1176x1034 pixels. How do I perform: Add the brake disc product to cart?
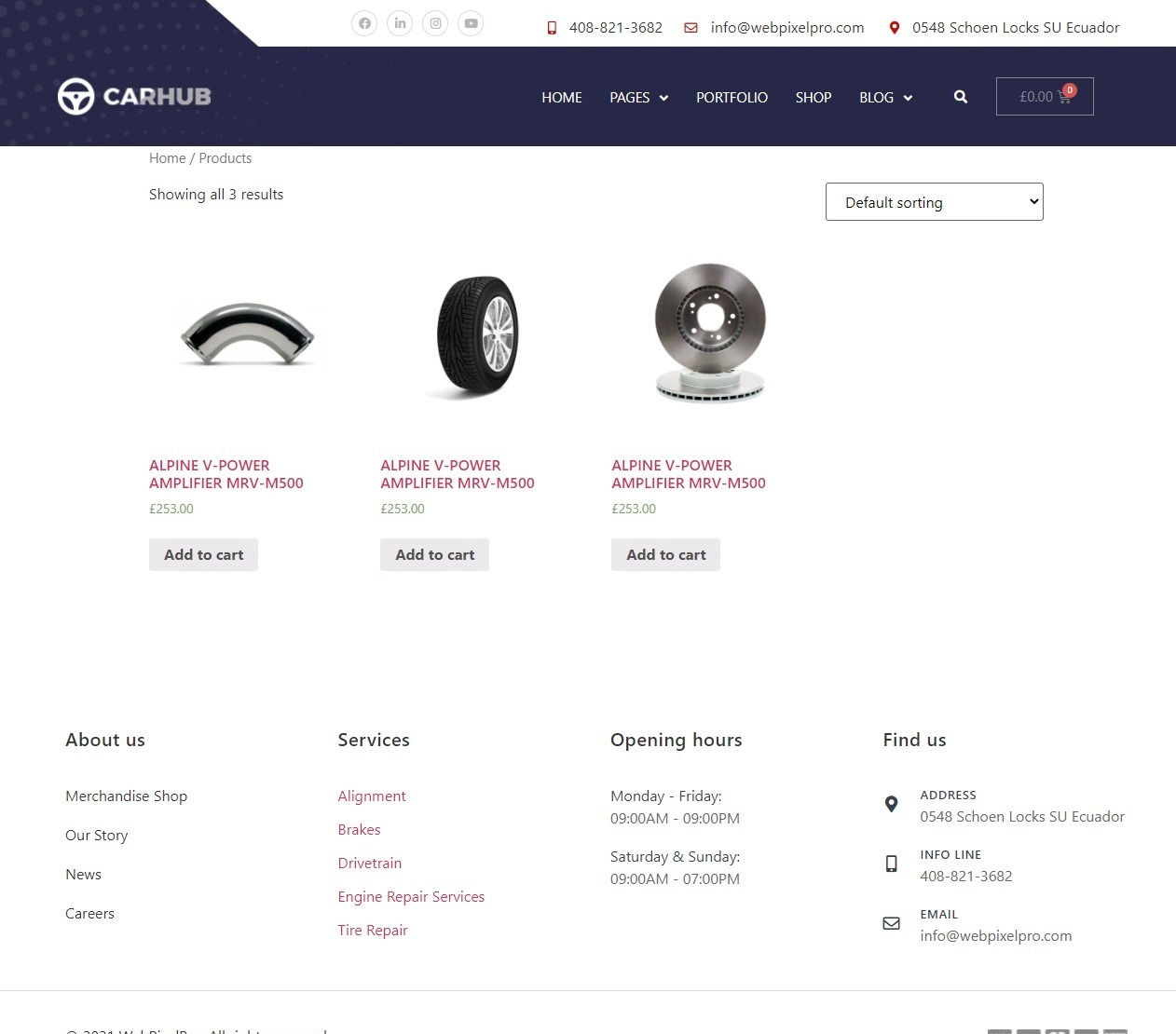665,554
